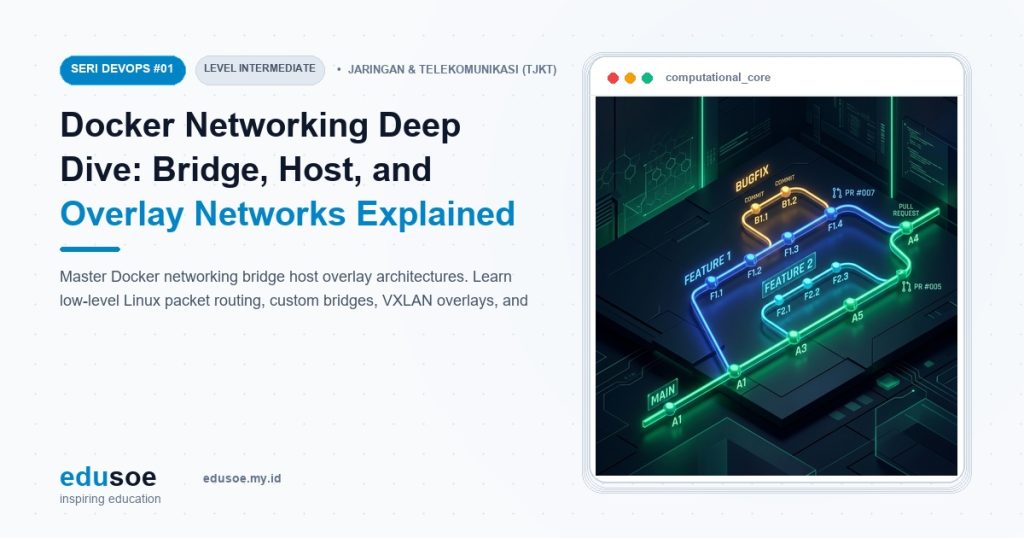Select commit node F1.1
Screen dimensions: 1024x538
(712, 281)
